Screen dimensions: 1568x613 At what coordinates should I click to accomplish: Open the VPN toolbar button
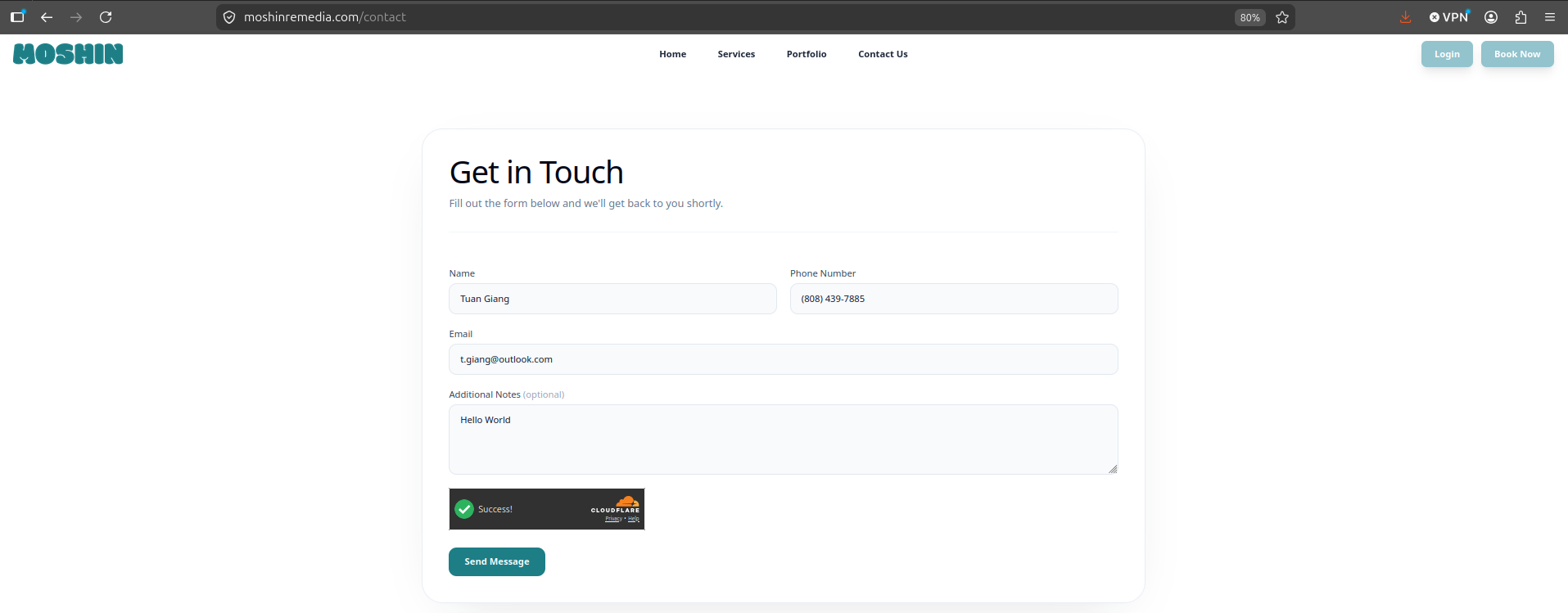[x=1449, y=17]
